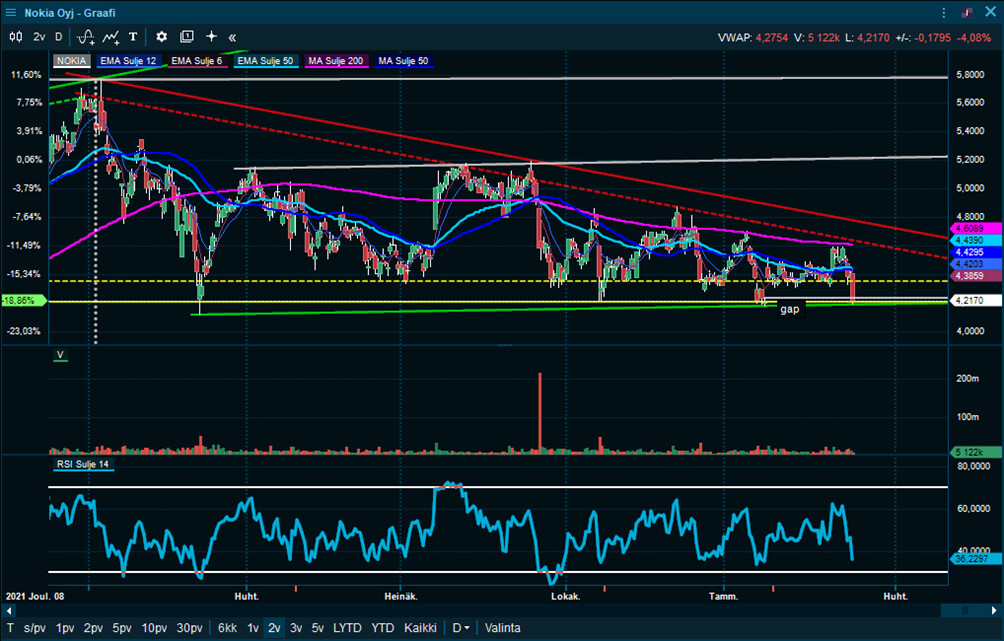Open the 2v time range selector in the top toolbar
Screen dimensions: 1004x641
coord(39,36)
